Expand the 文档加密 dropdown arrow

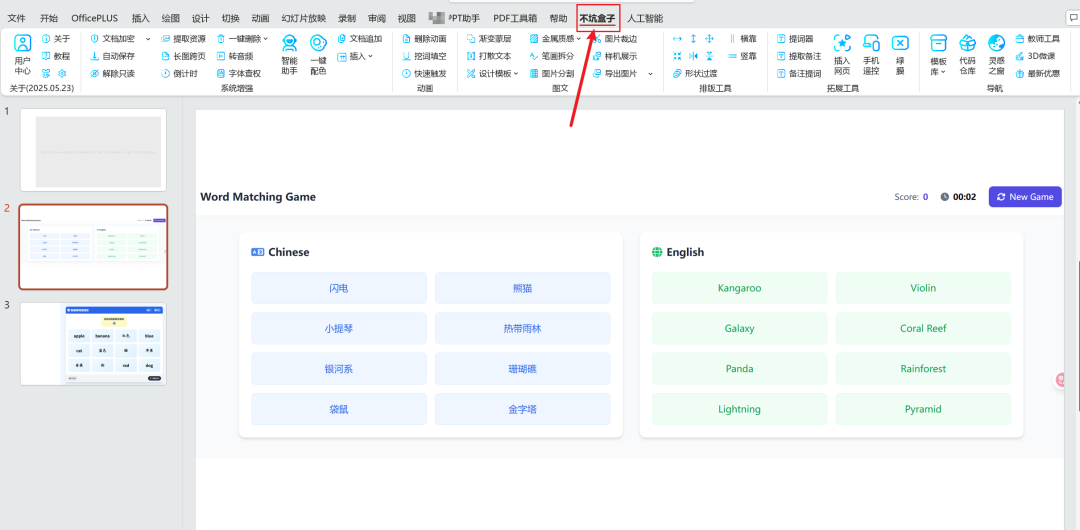point(148,39)
